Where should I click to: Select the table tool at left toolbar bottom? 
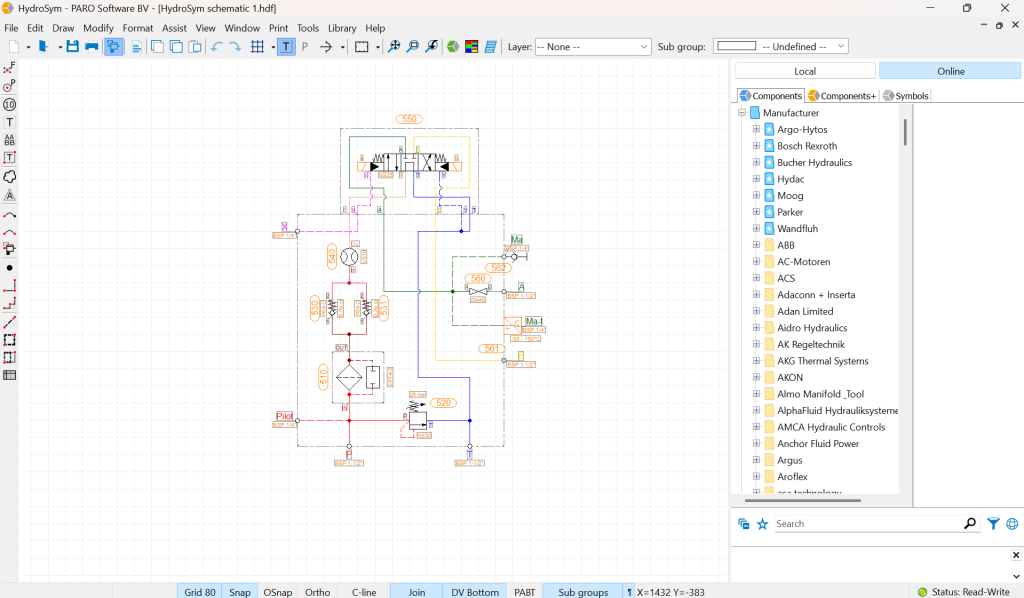pos(9,375)
